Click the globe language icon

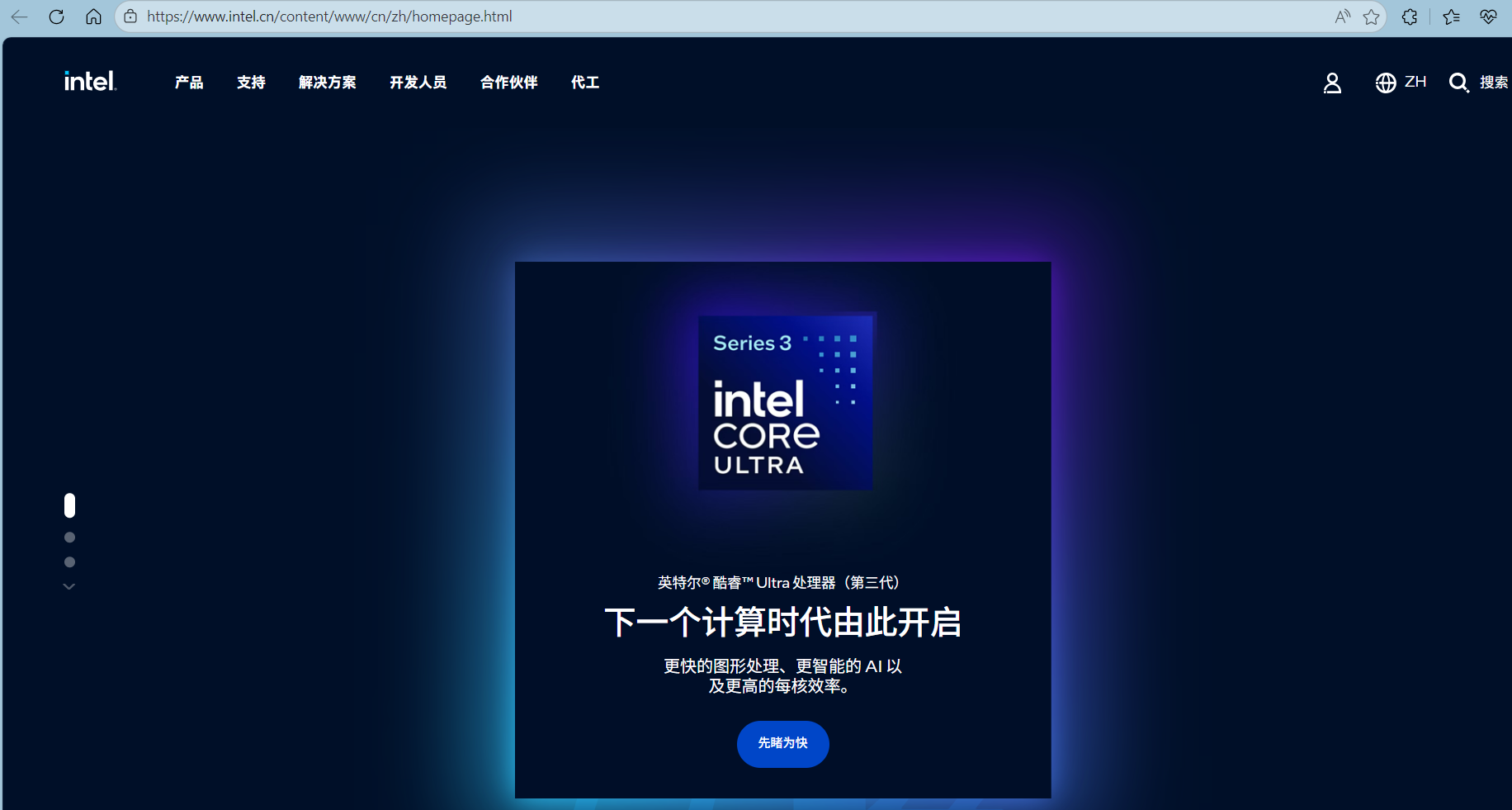[1386, 83]
